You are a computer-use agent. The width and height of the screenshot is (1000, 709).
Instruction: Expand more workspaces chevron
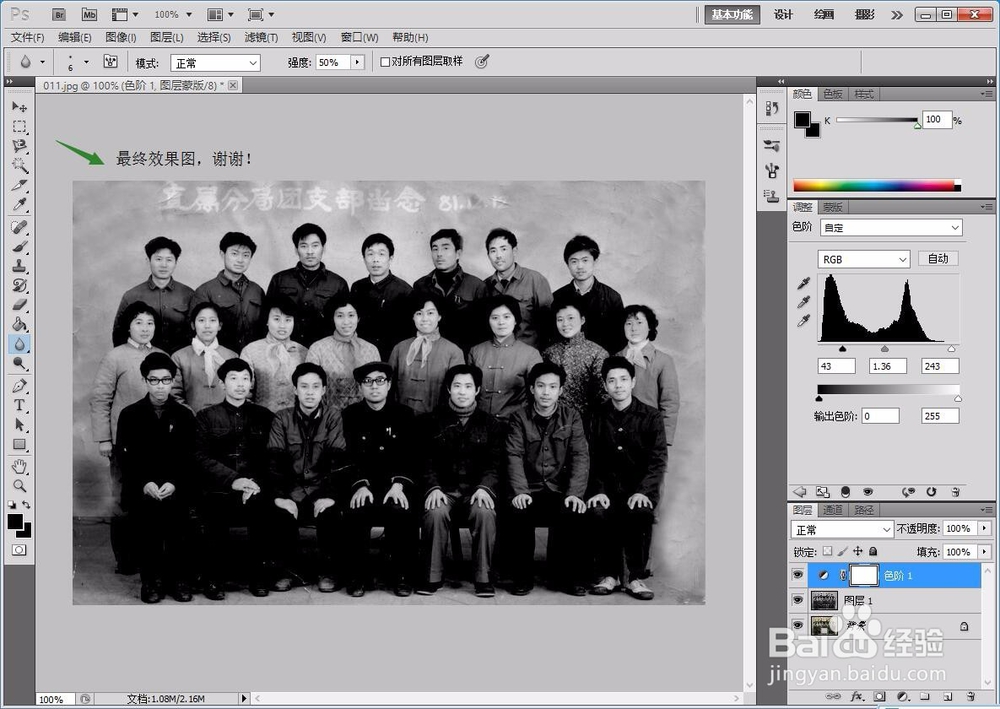(x=897, y=15)
